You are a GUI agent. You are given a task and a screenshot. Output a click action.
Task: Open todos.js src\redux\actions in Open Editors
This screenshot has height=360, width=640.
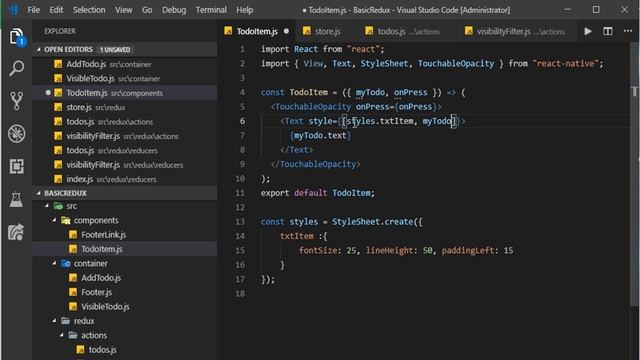124,122
